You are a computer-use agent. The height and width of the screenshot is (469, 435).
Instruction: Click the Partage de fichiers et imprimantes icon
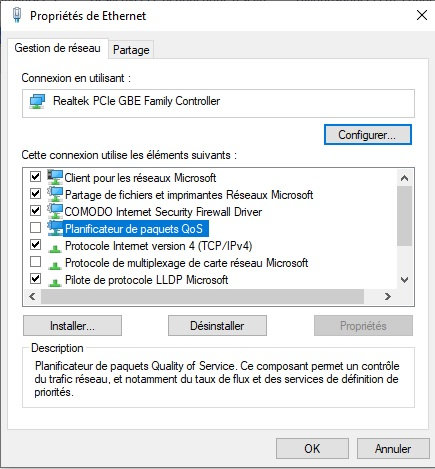(x=55, y=194)
